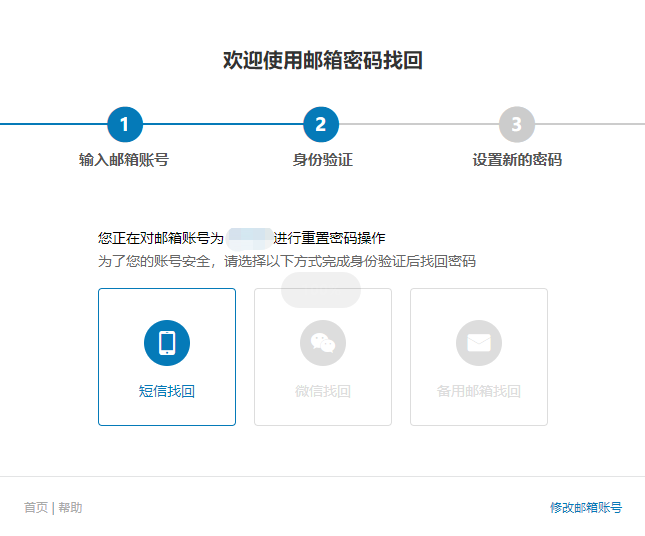Screen dimensions: 645x536
Task: Click the gray step 3 circle
Action: [517, 124]
